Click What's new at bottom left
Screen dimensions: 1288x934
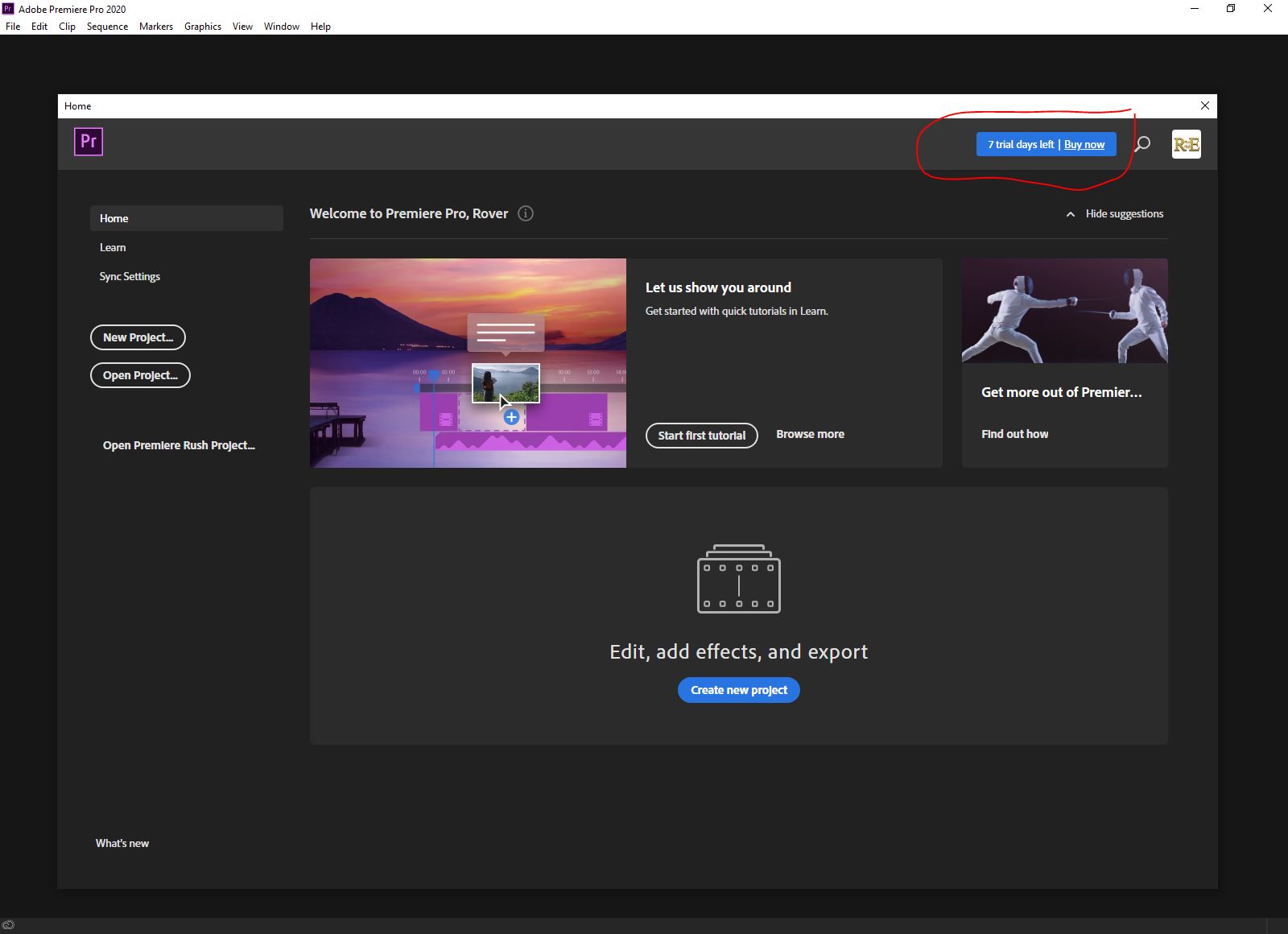point(122,843)
